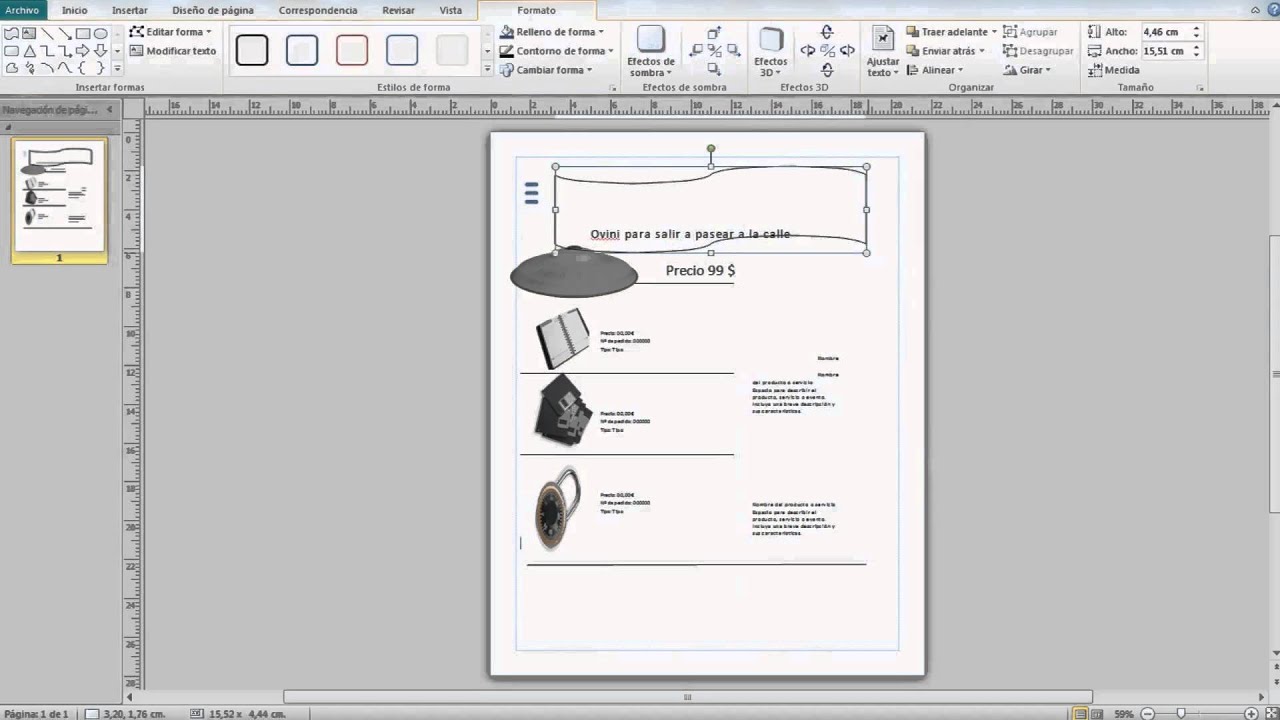This screenshot has width=1280, height=720.
Task: Open Cambiar forma dropdown
Action: (x=546, y=70)
